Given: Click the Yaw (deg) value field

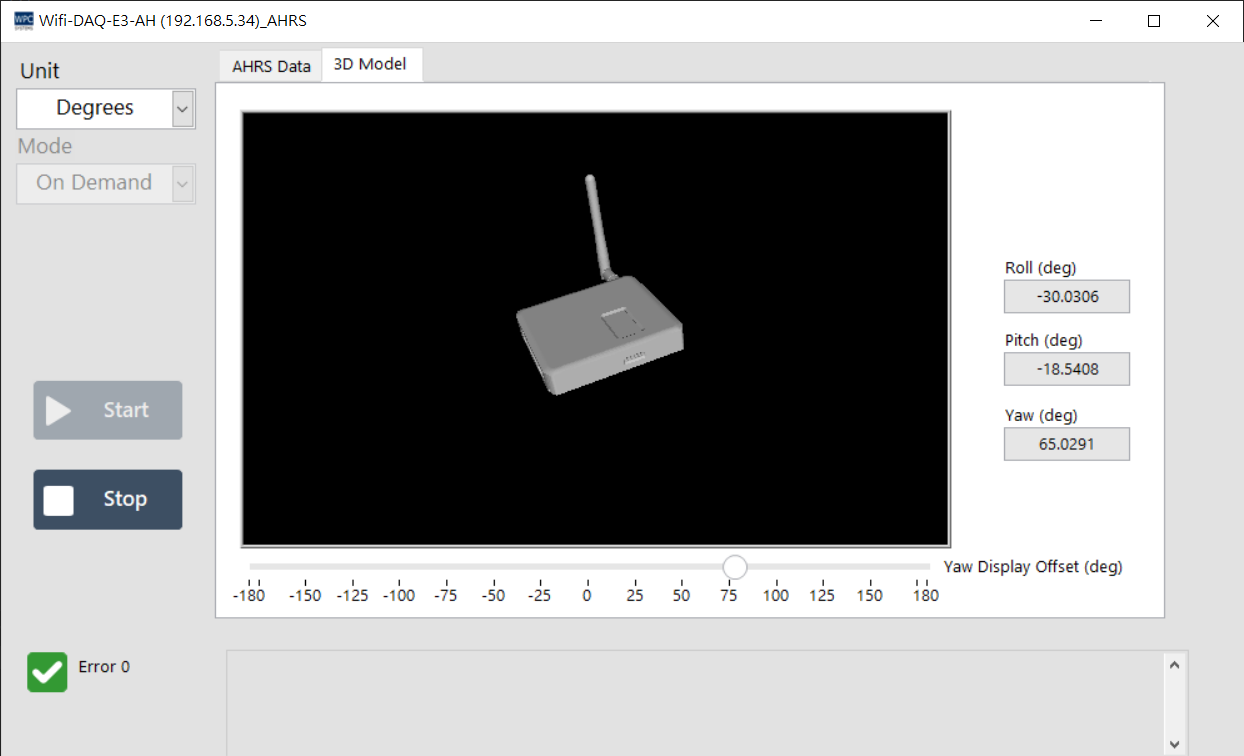Looking at the screenshot, I should pyautogui.click(x=1067, y=444).
